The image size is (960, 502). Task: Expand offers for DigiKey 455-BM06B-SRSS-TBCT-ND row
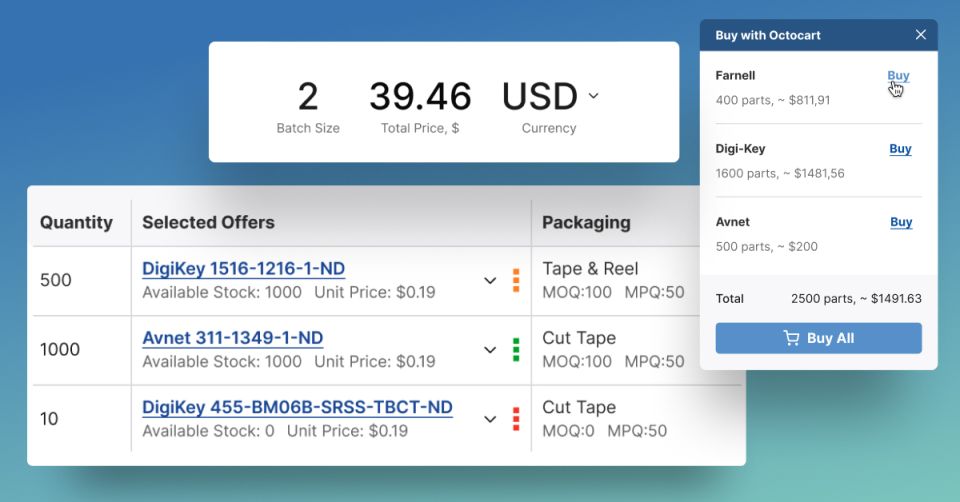point(490,419)
